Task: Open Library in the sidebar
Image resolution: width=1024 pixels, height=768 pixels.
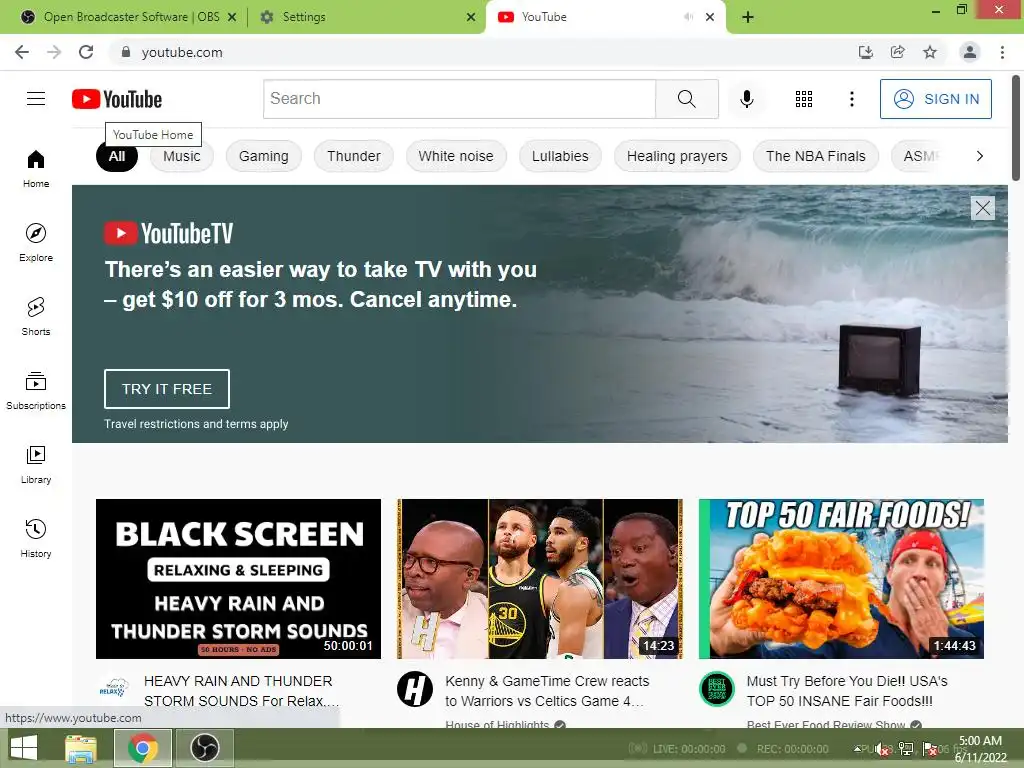Action: tap(36, 464)
